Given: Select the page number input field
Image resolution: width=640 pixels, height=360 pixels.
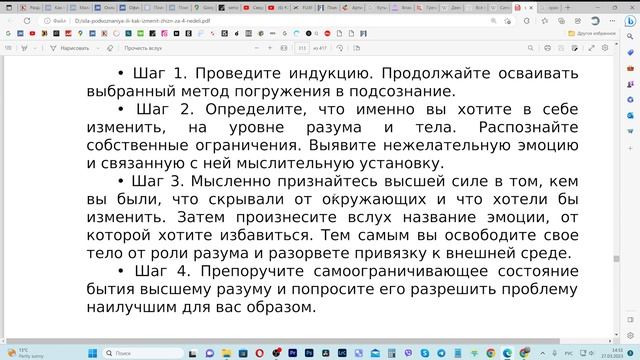Looking at the screenshot, I should click(302, 48).
